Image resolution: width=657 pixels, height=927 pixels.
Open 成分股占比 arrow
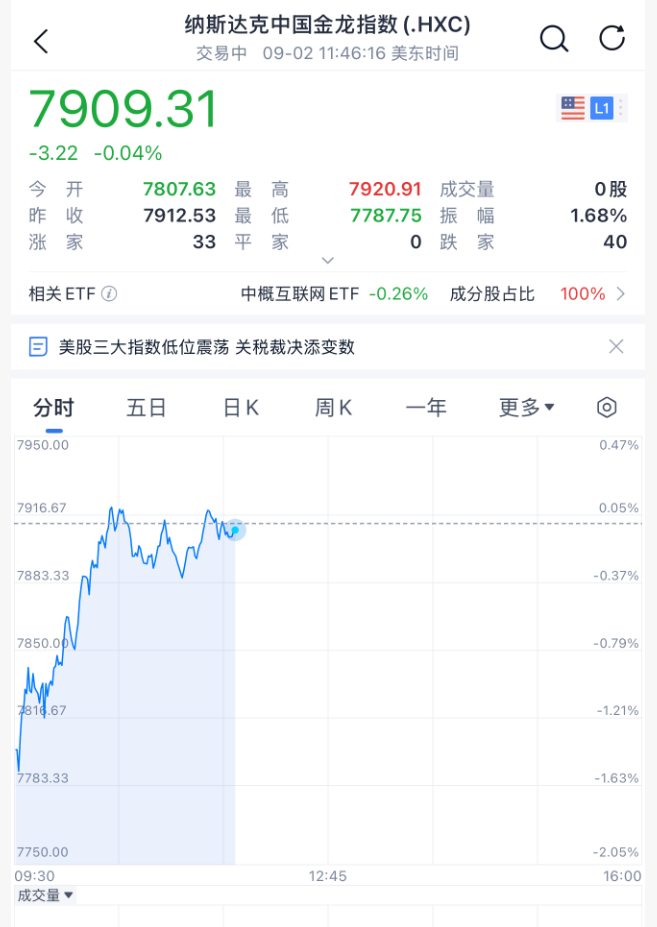[620, 294]
